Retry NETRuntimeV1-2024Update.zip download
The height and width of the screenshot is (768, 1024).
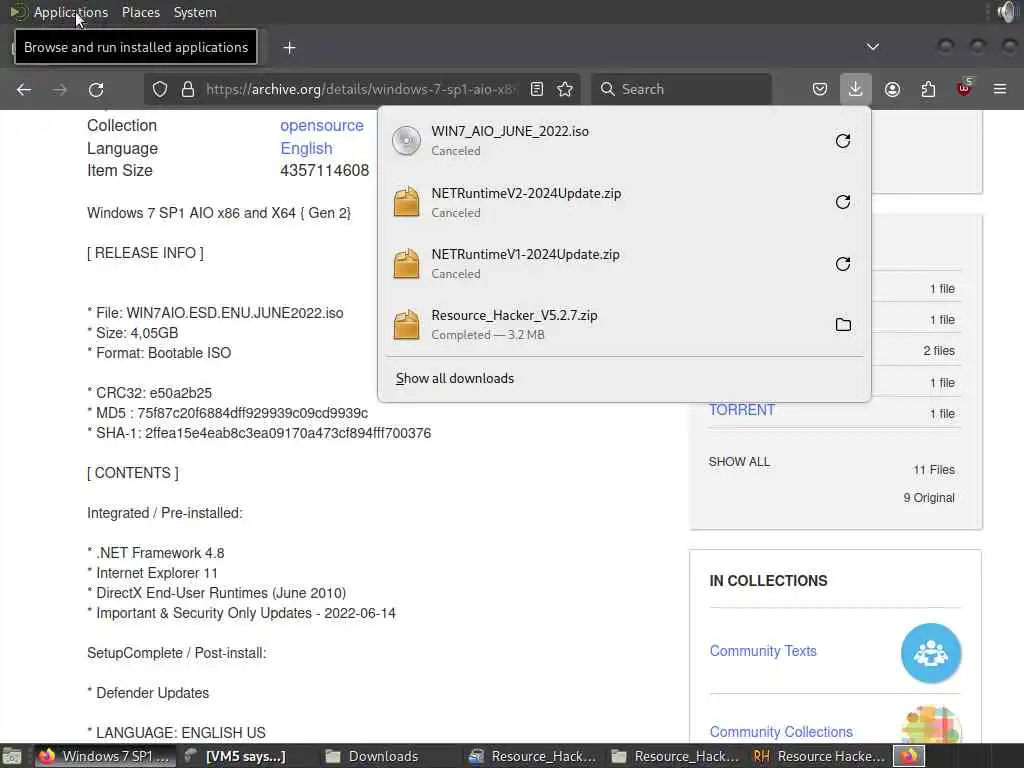(842, 264)
